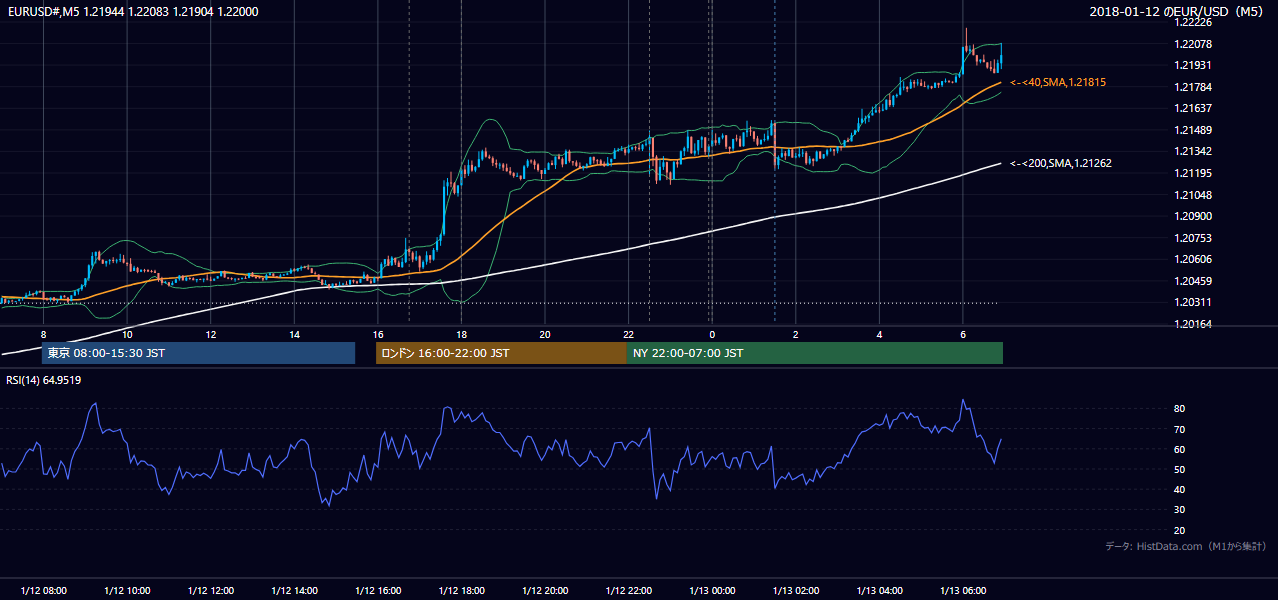1278x600 pixels.
Task: Click the 1/12 10:00 time label
Action: (127, 591)
